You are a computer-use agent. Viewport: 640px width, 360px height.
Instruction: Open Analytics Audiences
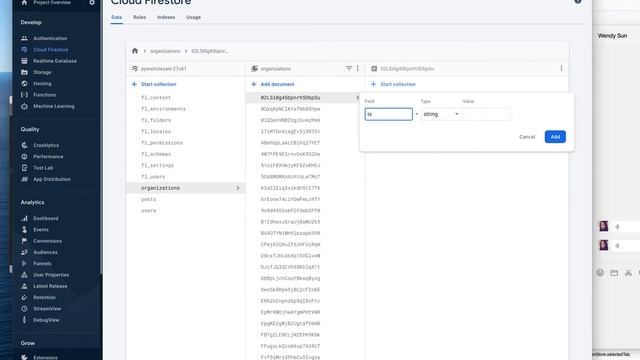click(x=45, y=252)
